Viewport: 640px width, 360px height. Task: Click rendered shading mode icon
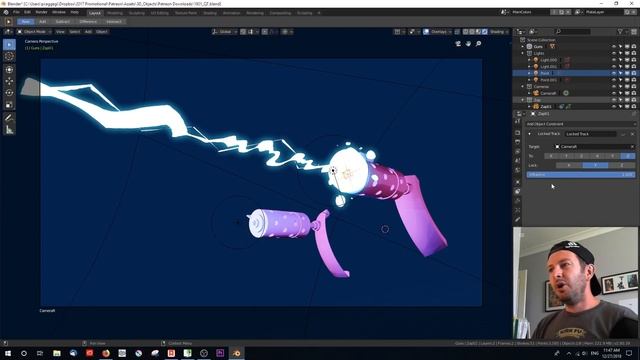(x=484, y=31)
